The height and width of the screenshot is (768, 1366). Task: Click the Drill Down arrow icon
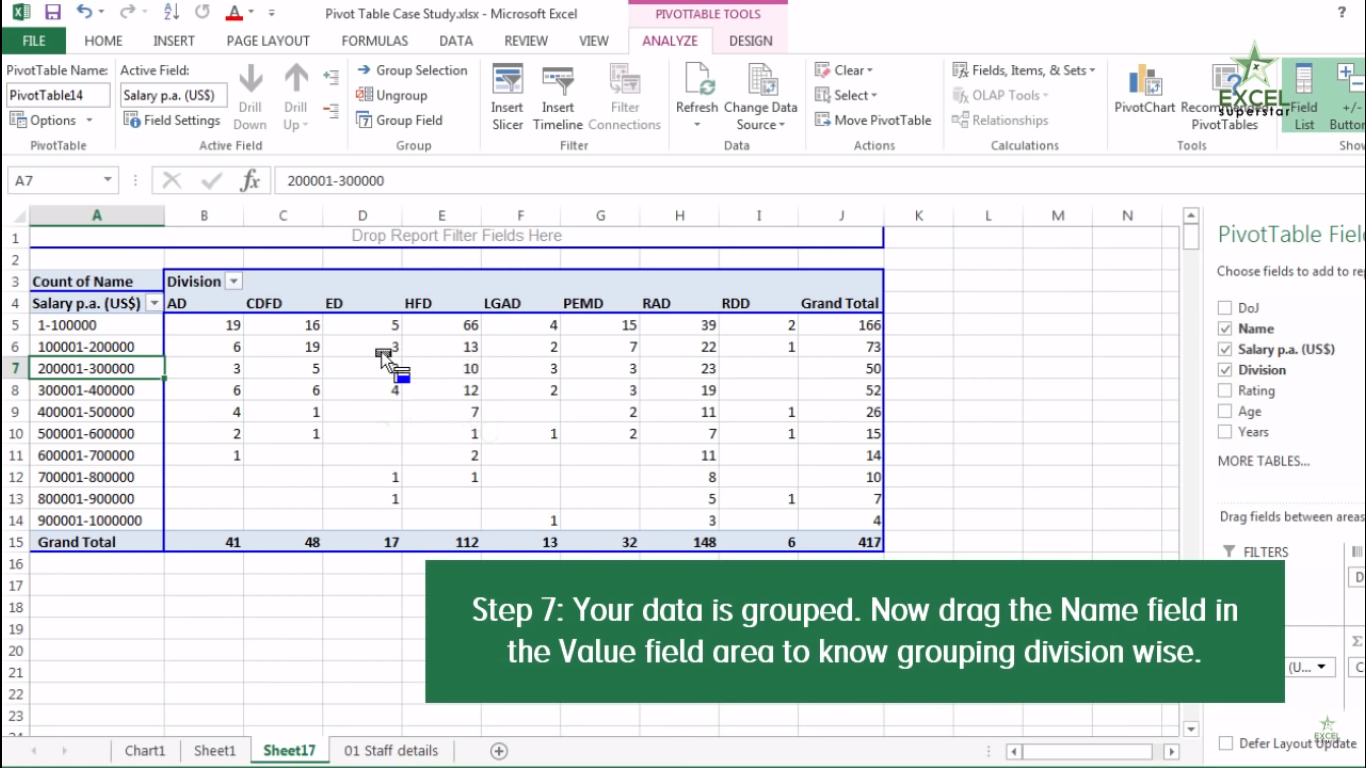250,79
